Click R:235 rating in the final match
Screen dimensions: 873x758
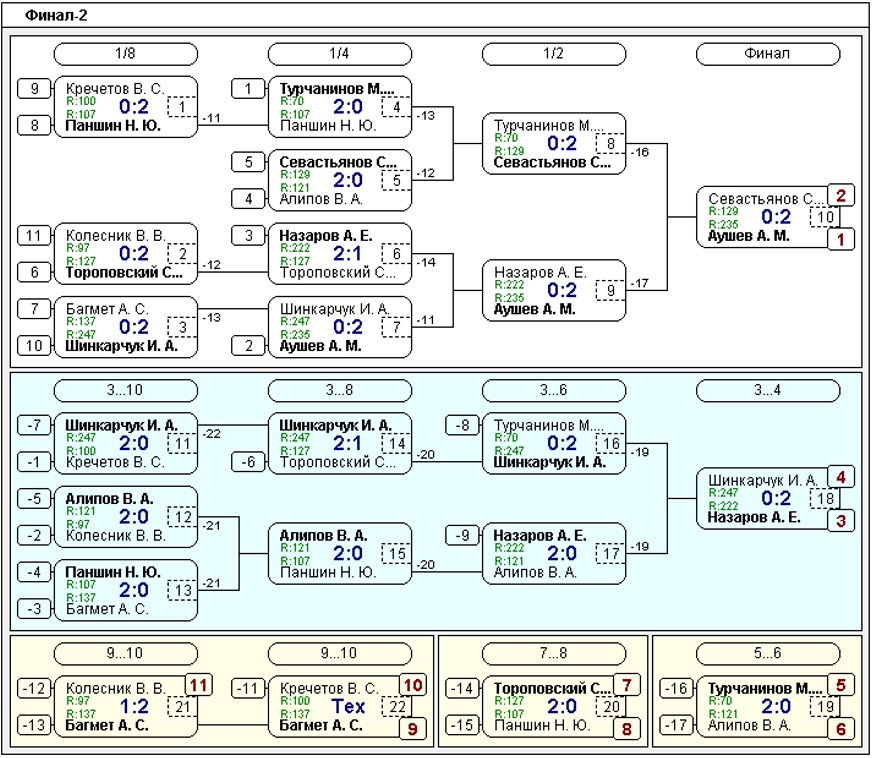pyautogui.click(x=723, y=224)
